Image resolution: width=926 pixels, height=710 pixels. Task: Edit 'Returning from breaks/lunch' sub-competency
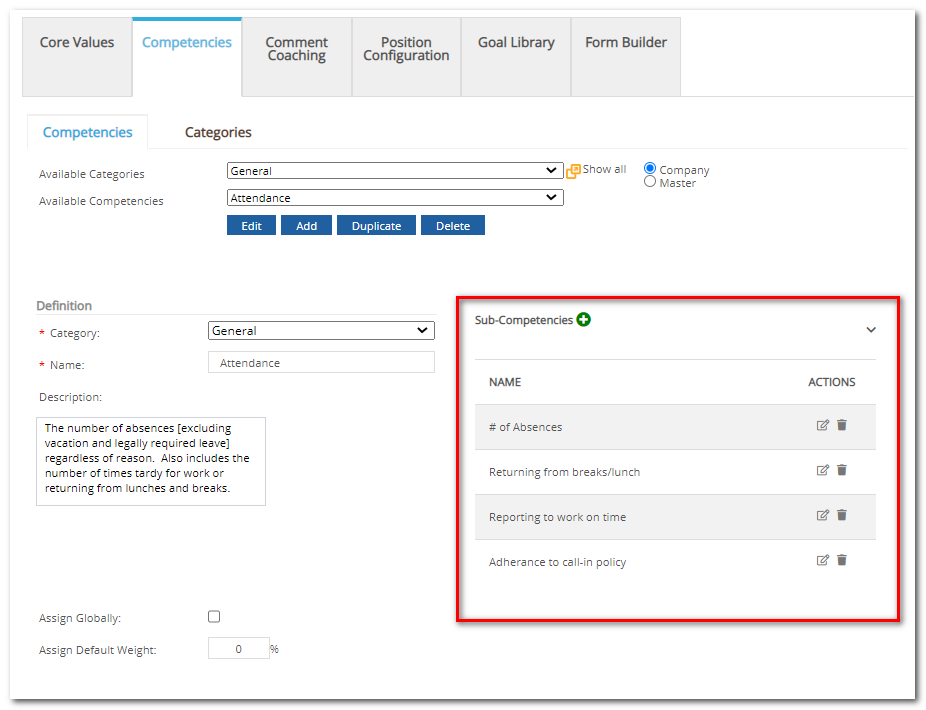(x=823, y=470)
